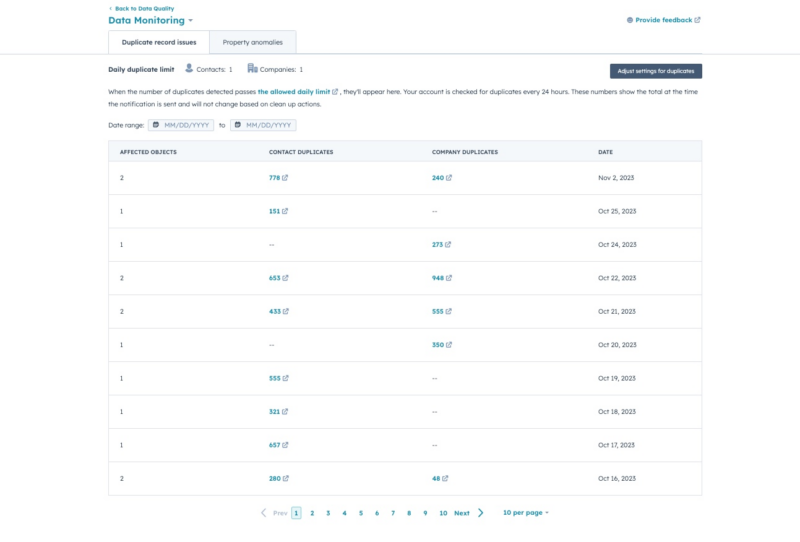Screen dimensions: 800x542
Task: Go to pagination page 2
Action: [312, 513]
